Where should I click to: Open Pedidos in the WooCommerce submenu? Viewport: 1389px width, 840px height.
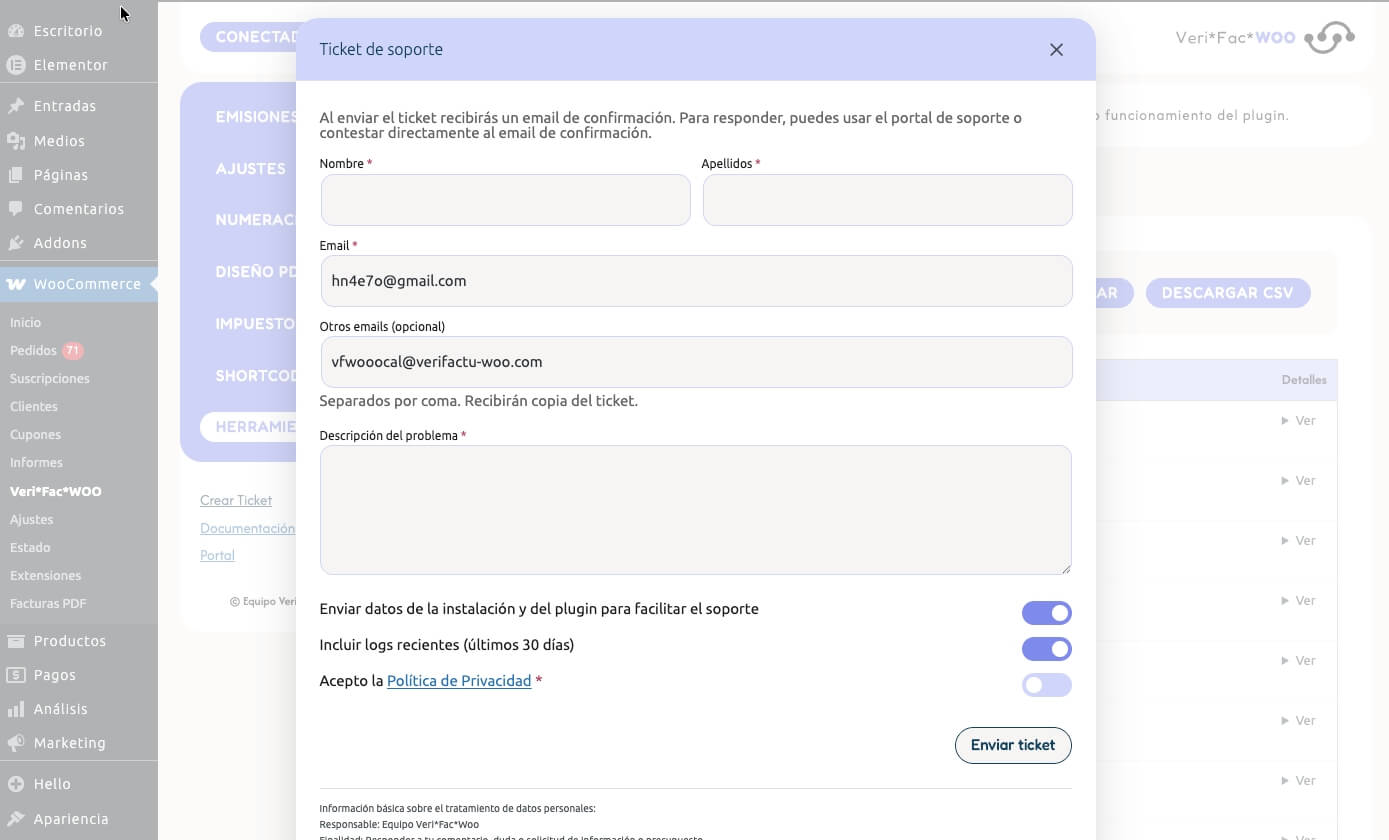tap(33, 351)
